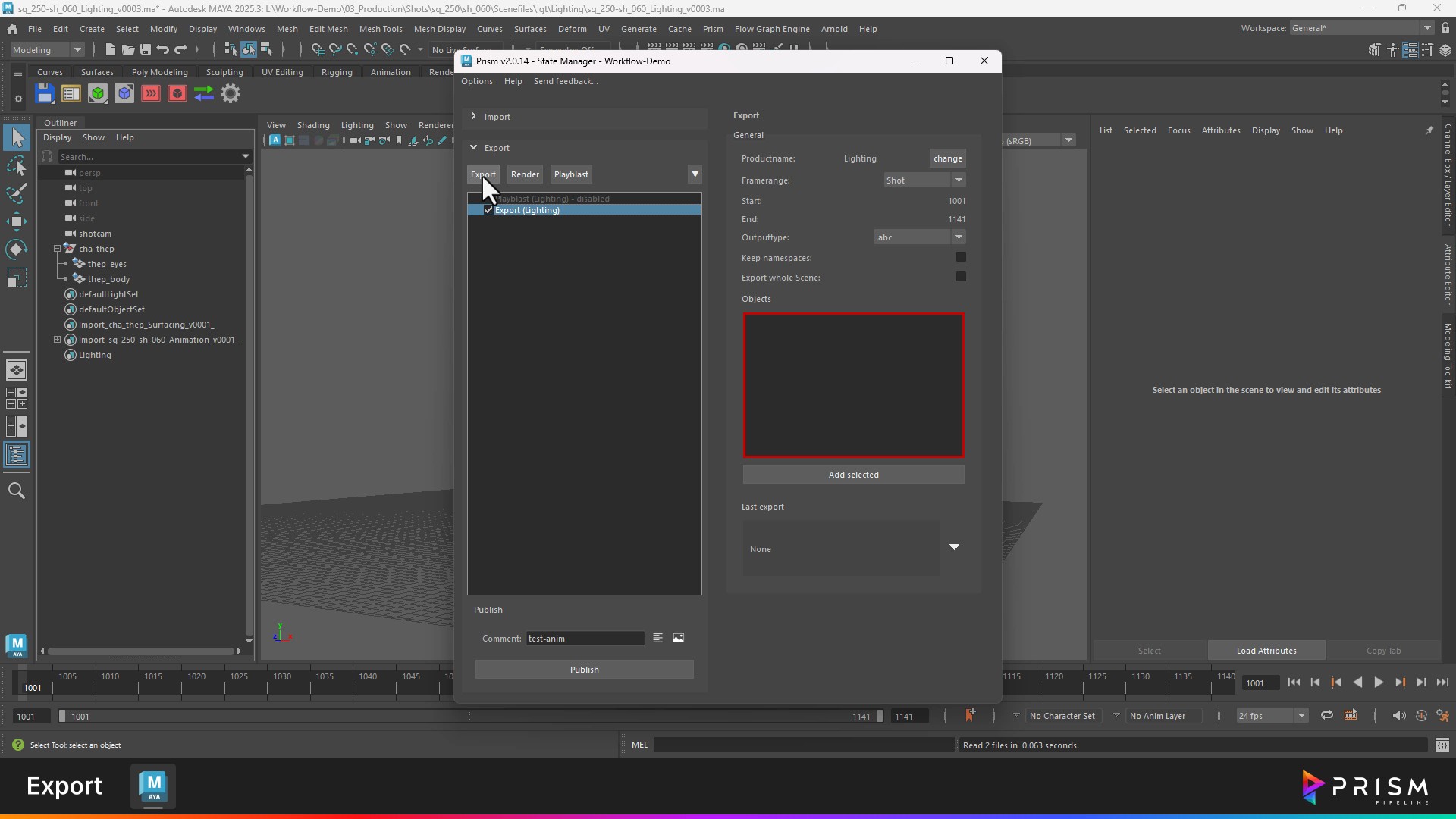Click the screenshot image icon beside the comment
The width and height of the screenshot is (1456, 819).
679,639
